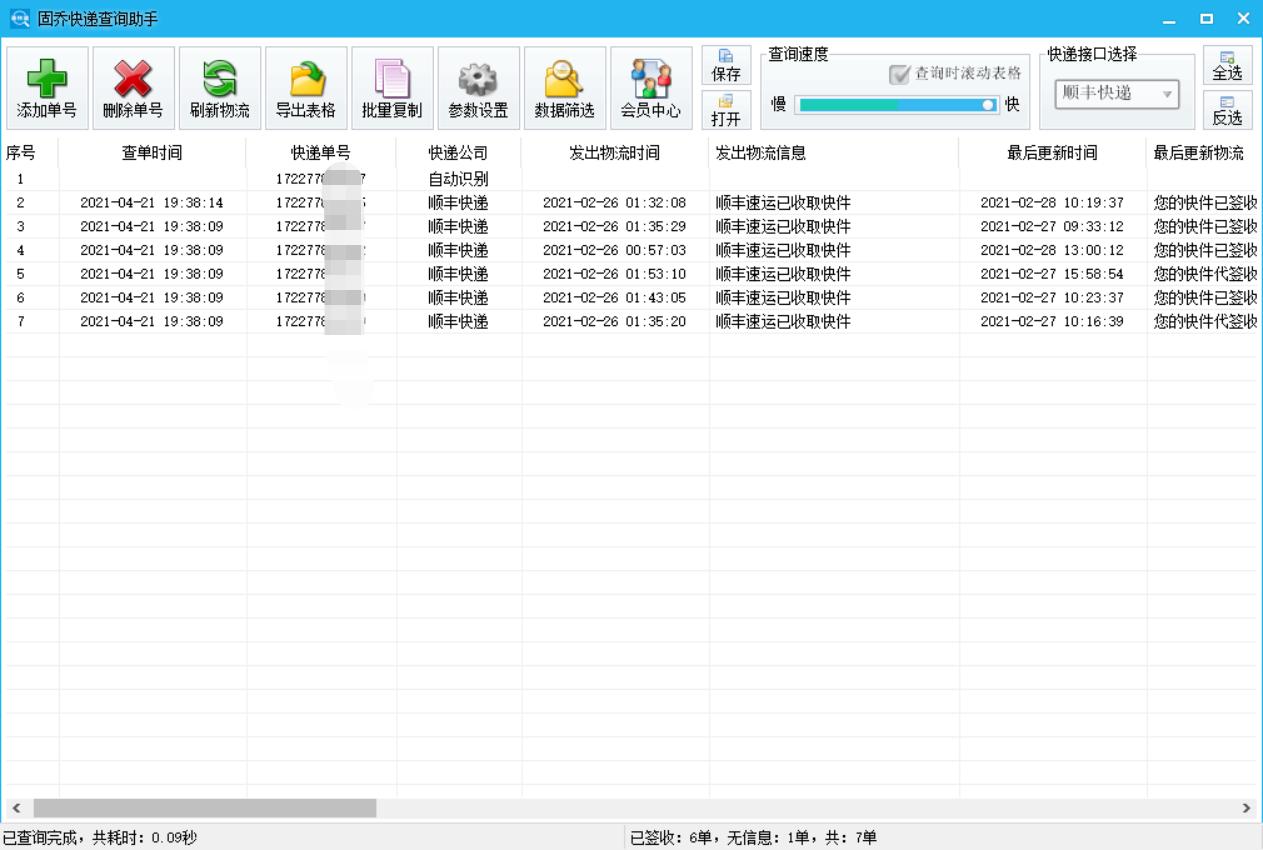This screenshot has width=1263, height=850.
Task: Open 参数设置 parameter settings
Action: 478,87
